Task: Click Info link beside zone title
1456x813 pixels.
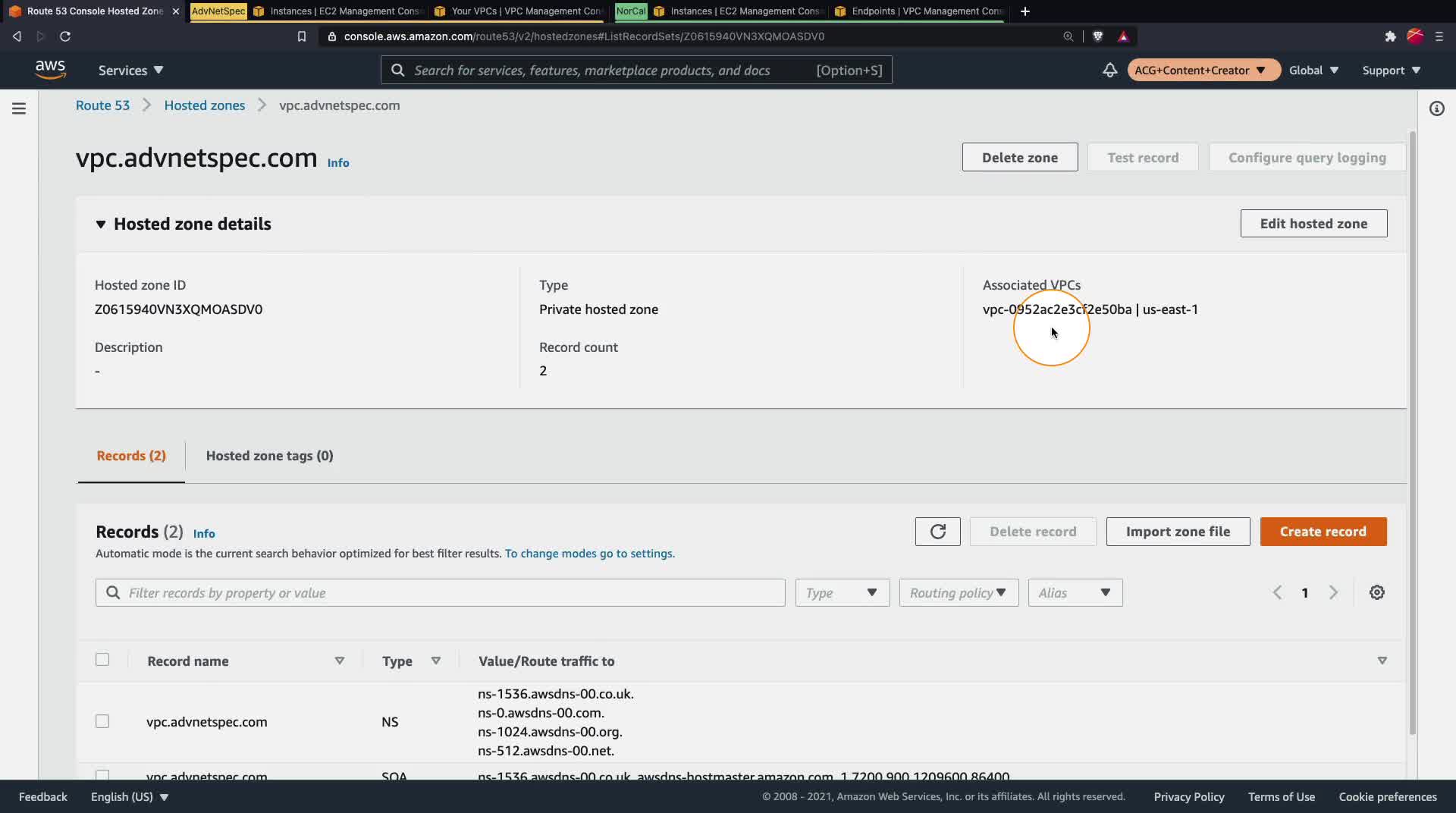Action: (x=338, y=162)
